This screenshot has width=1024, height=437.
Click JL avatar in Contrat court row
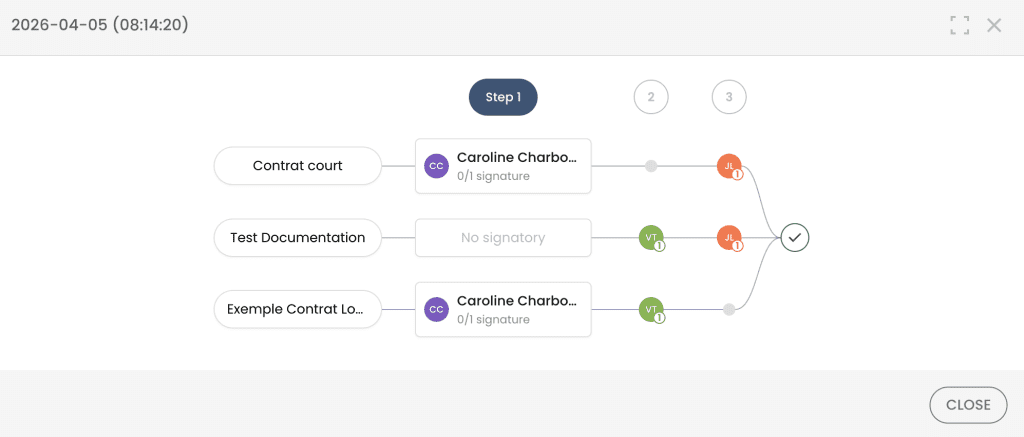pyautogui.click(x=729, y=166)
